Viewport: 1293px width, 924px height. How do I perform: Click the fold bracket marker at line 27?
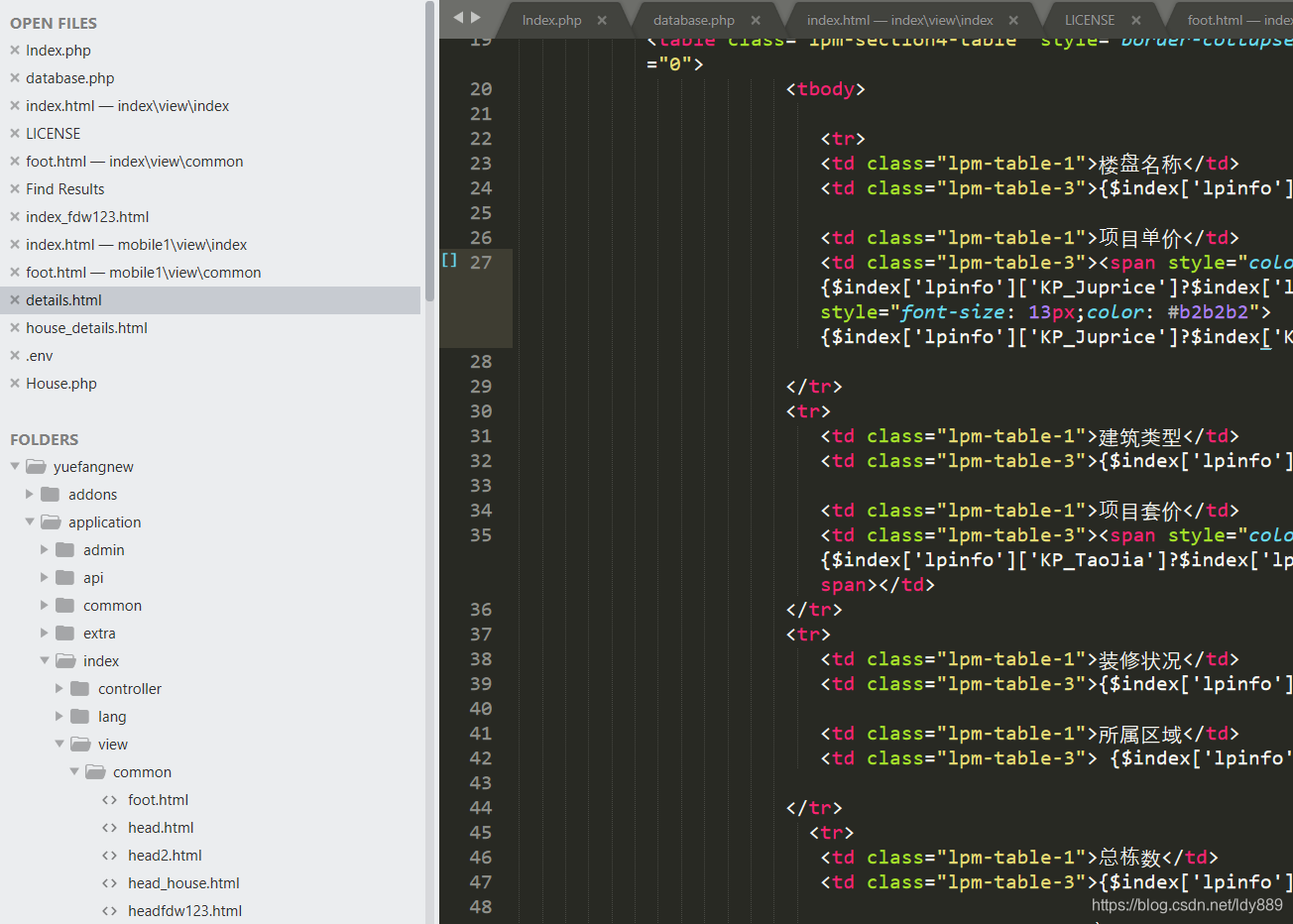(447, 260)
